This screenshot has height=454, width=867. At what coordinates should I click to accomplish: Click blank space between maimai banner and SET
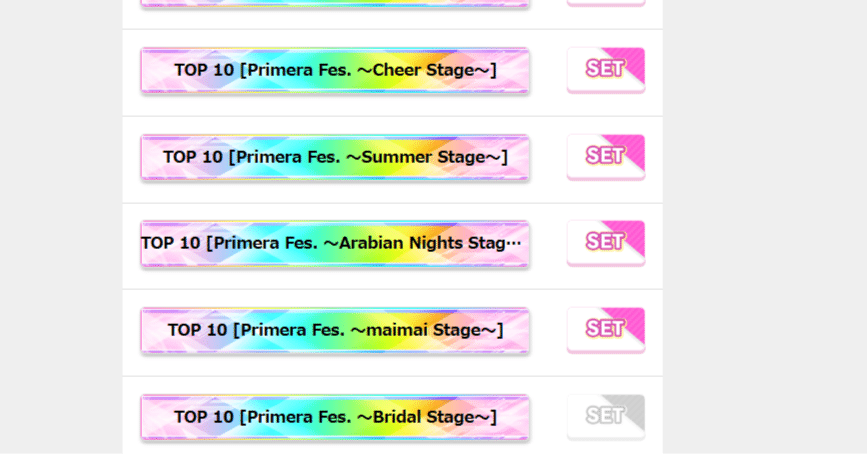pyautogui.click(x=548, y=330)
